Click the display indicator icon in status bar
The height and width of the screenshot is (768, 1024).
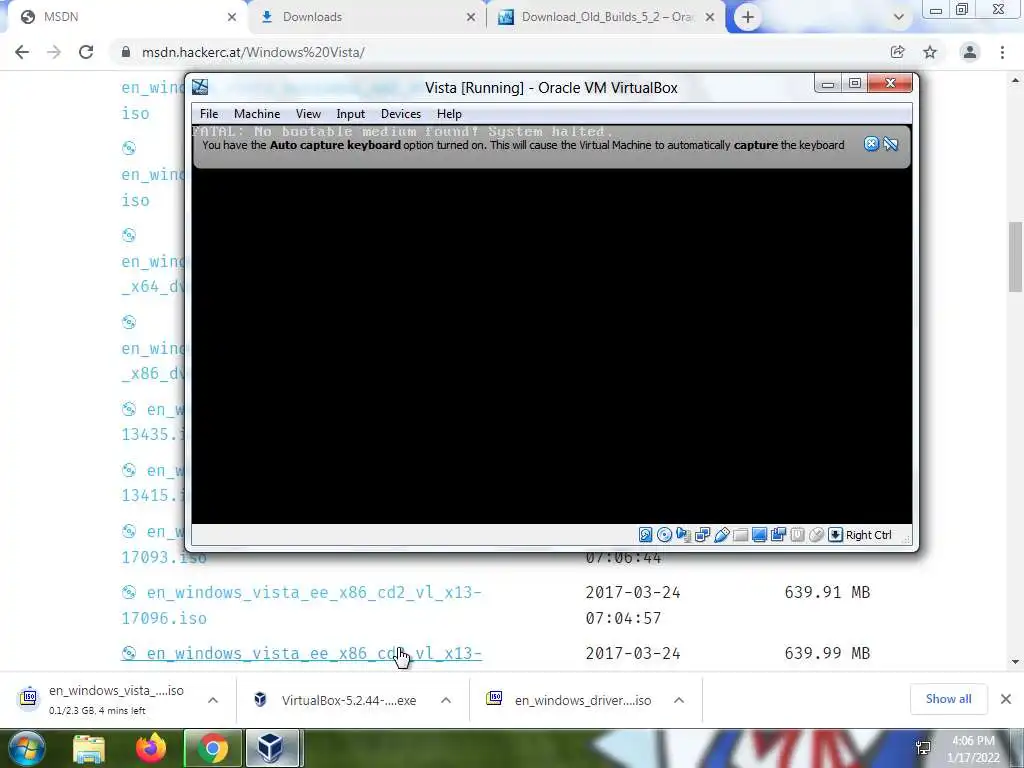pos(759,535)
